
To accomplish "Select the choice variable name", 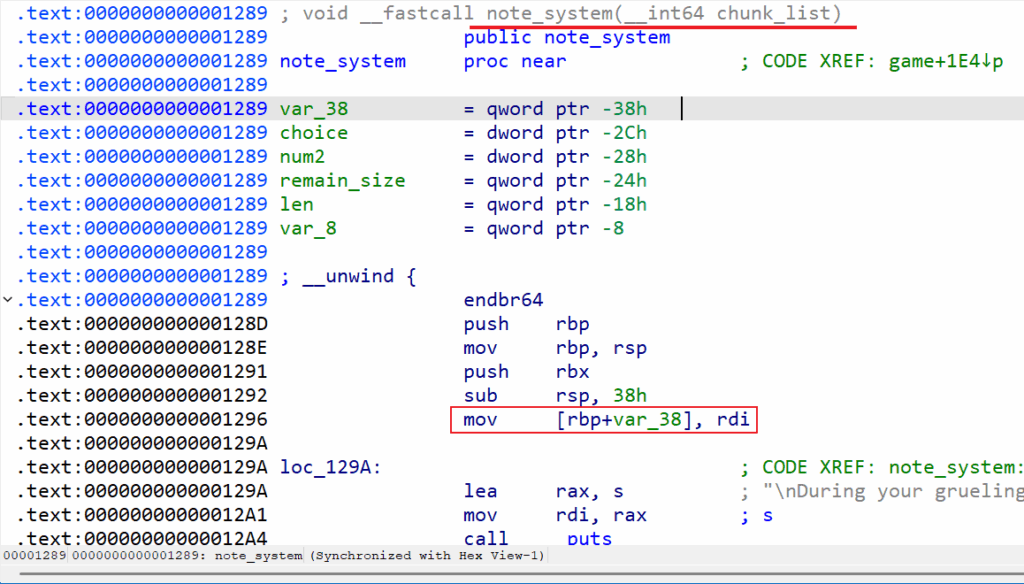I will tap(314, 133).
